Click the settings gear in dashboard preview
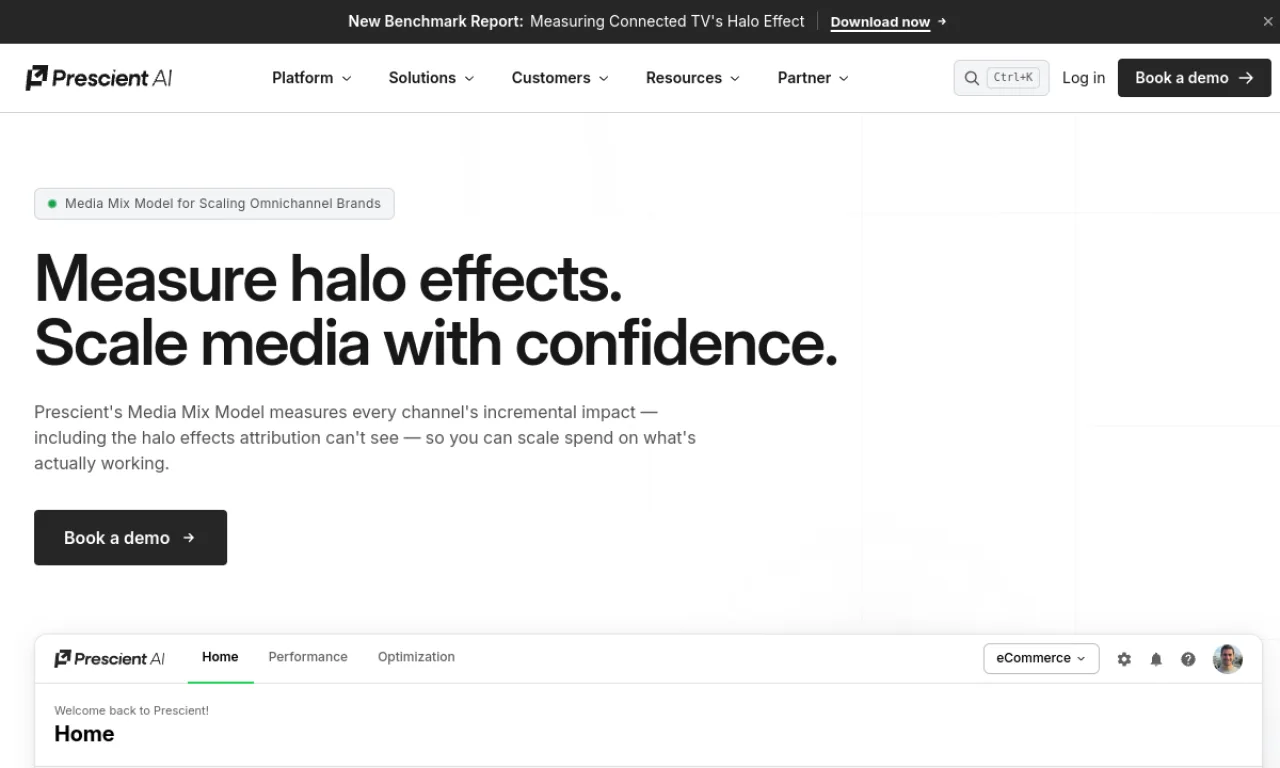 coord(1124,659)
